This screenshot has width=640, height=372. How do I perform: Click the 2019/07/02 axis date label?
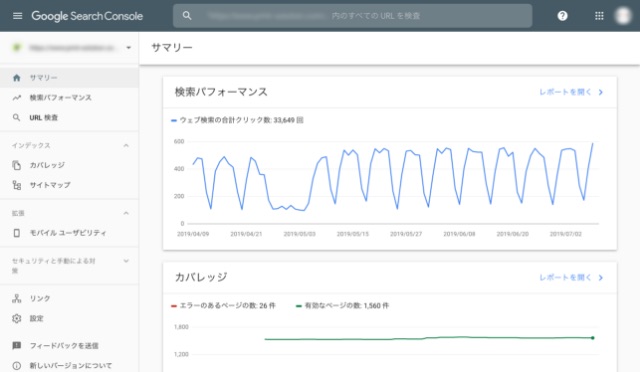(x=566, y=234)
